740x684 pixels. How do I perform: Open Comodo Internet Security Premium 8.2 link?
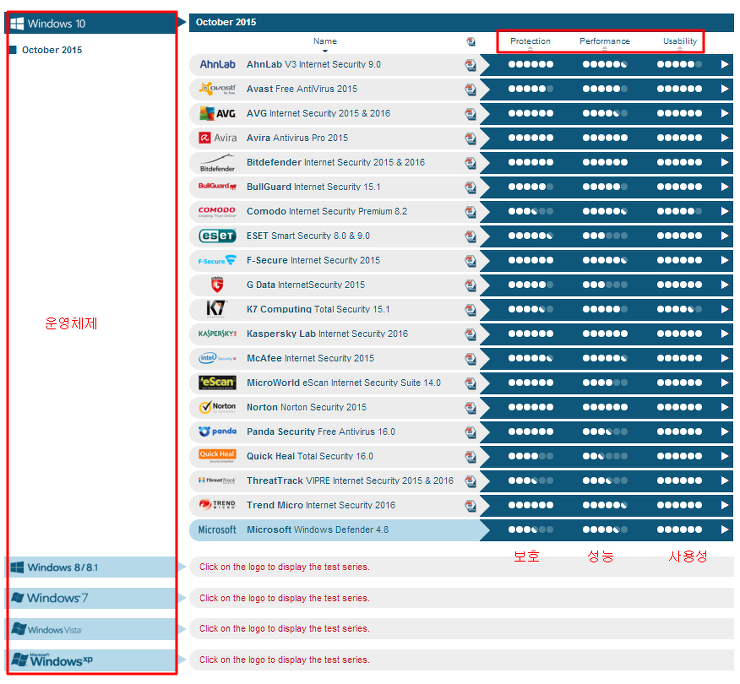click(x=327, y=211)
